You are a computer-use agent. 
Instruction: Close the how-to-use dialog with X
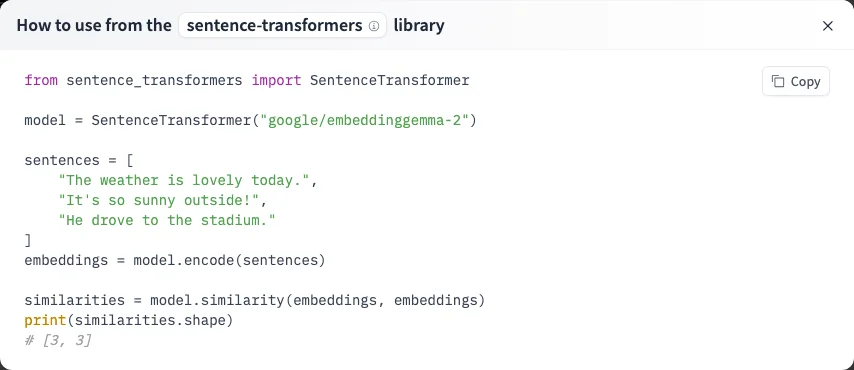tap(827, 26)
